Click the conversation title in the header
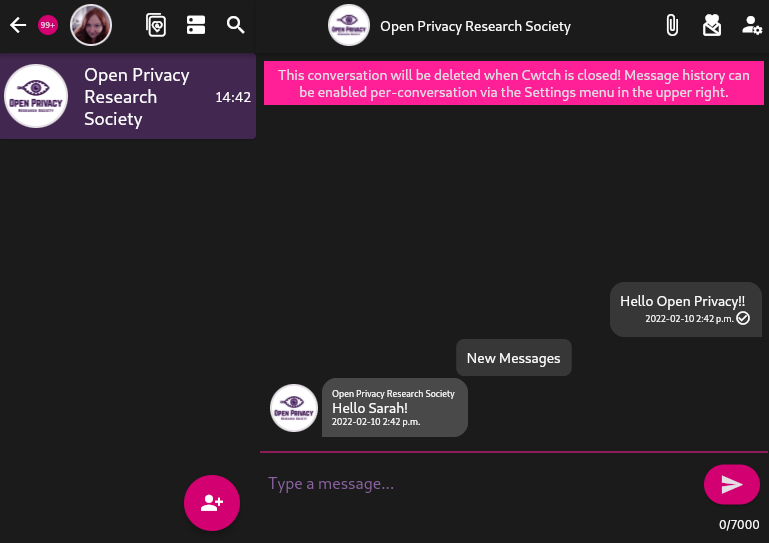This screenshot has height=543, width=769. click(x=475, y=26)
